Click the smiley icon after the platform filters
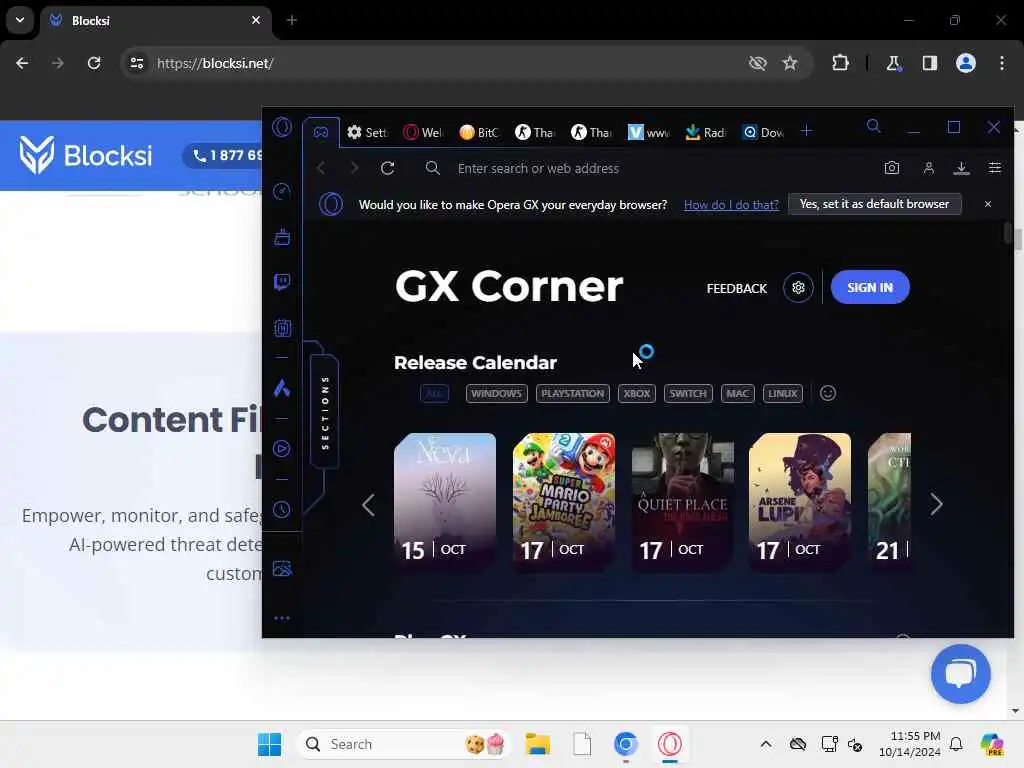This screenshot has height=768, width=1024. tap(827, 393)
